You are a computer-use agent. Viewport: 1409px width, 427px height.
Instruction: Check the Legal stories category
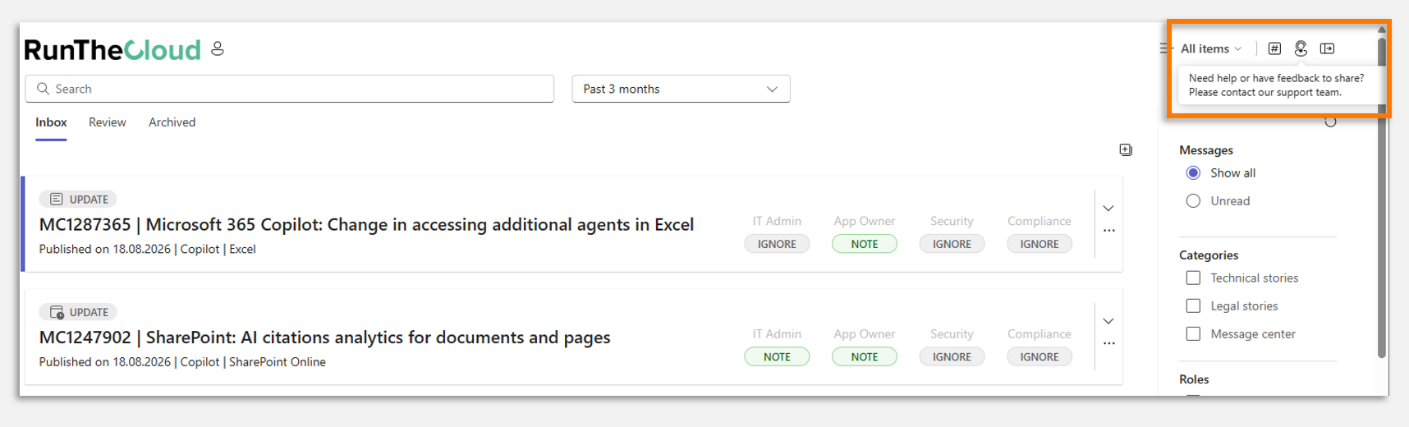[x=1193, y=306]
